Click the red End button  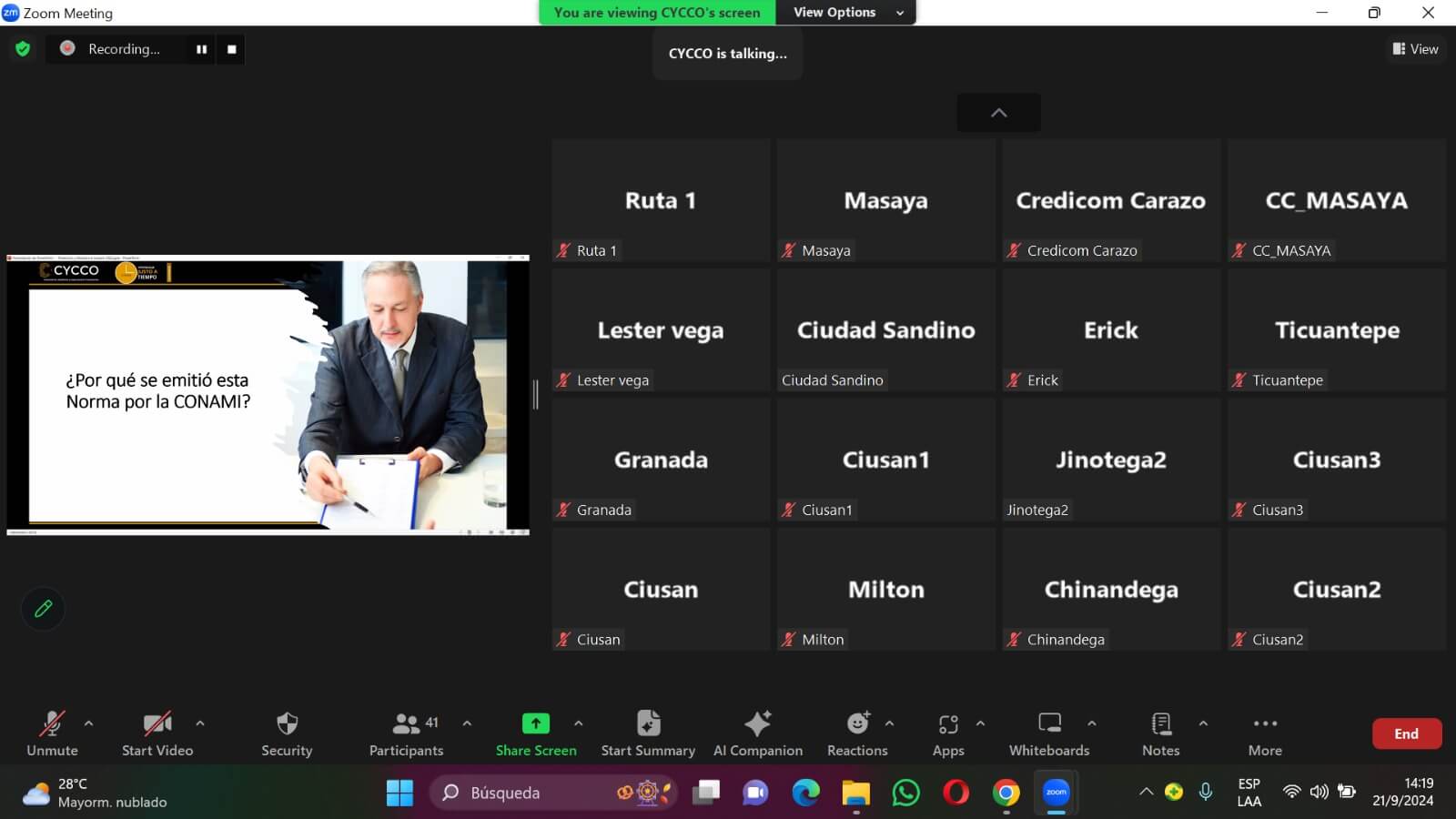coord(1406,733)
